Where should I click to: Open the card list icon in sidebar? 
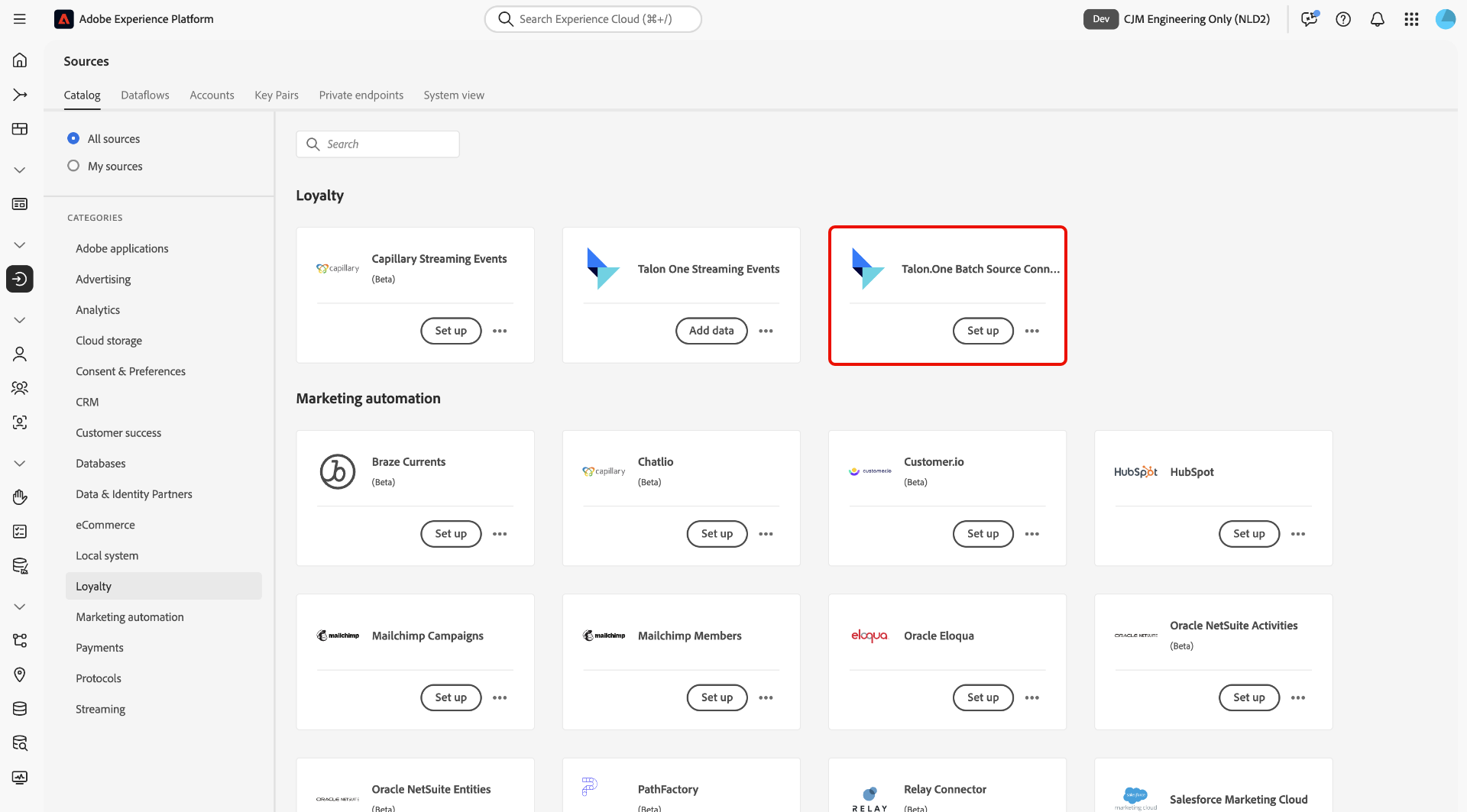coord(20,204)
